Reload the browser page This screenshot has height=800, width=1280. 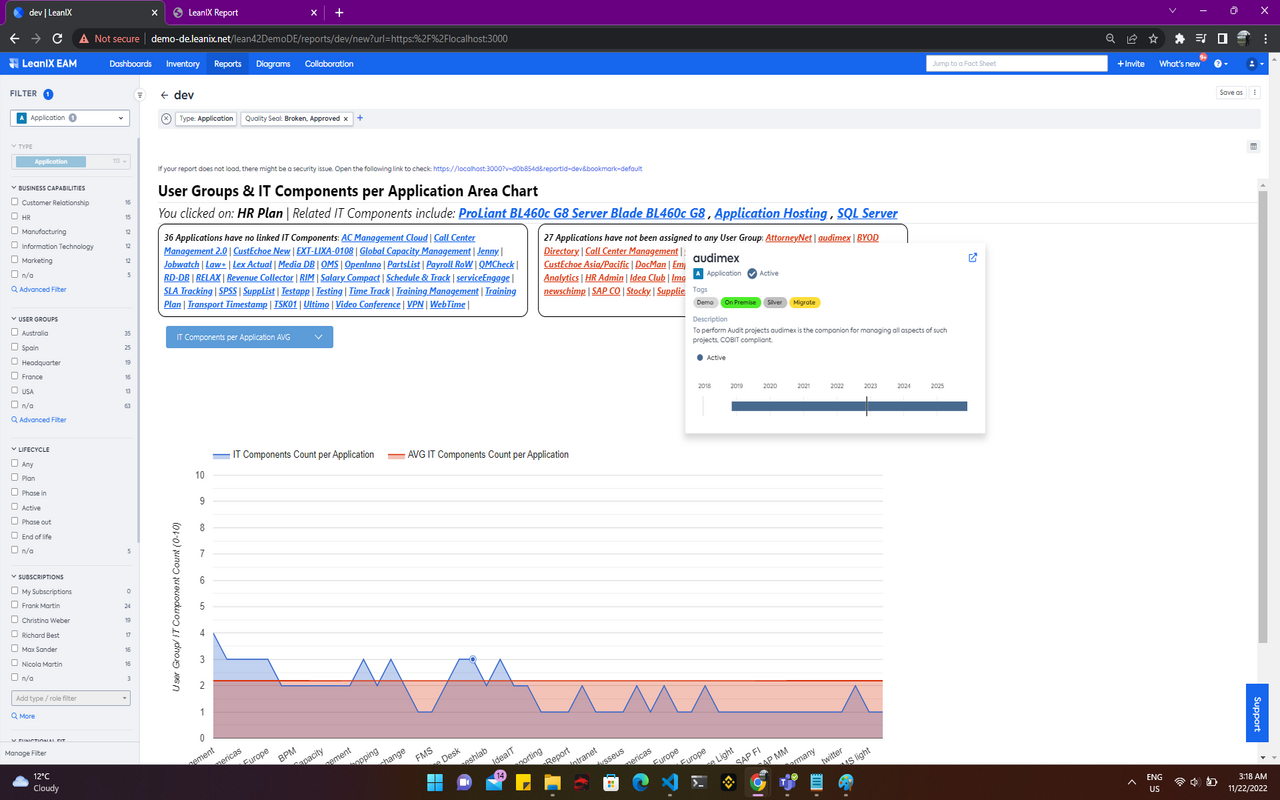click(58, 39)
